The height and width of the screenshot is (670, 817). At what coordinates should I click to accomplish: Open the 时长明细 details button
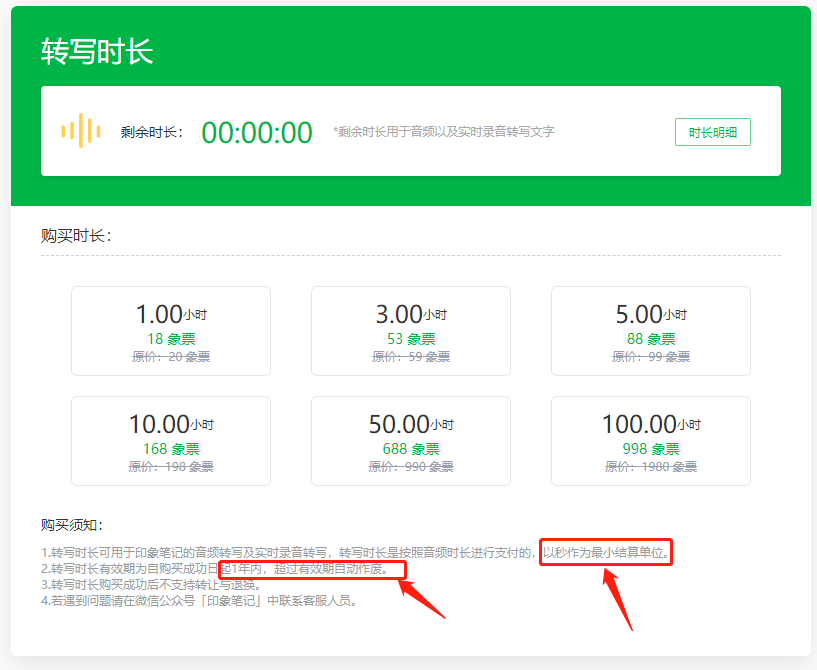point(712,131)
